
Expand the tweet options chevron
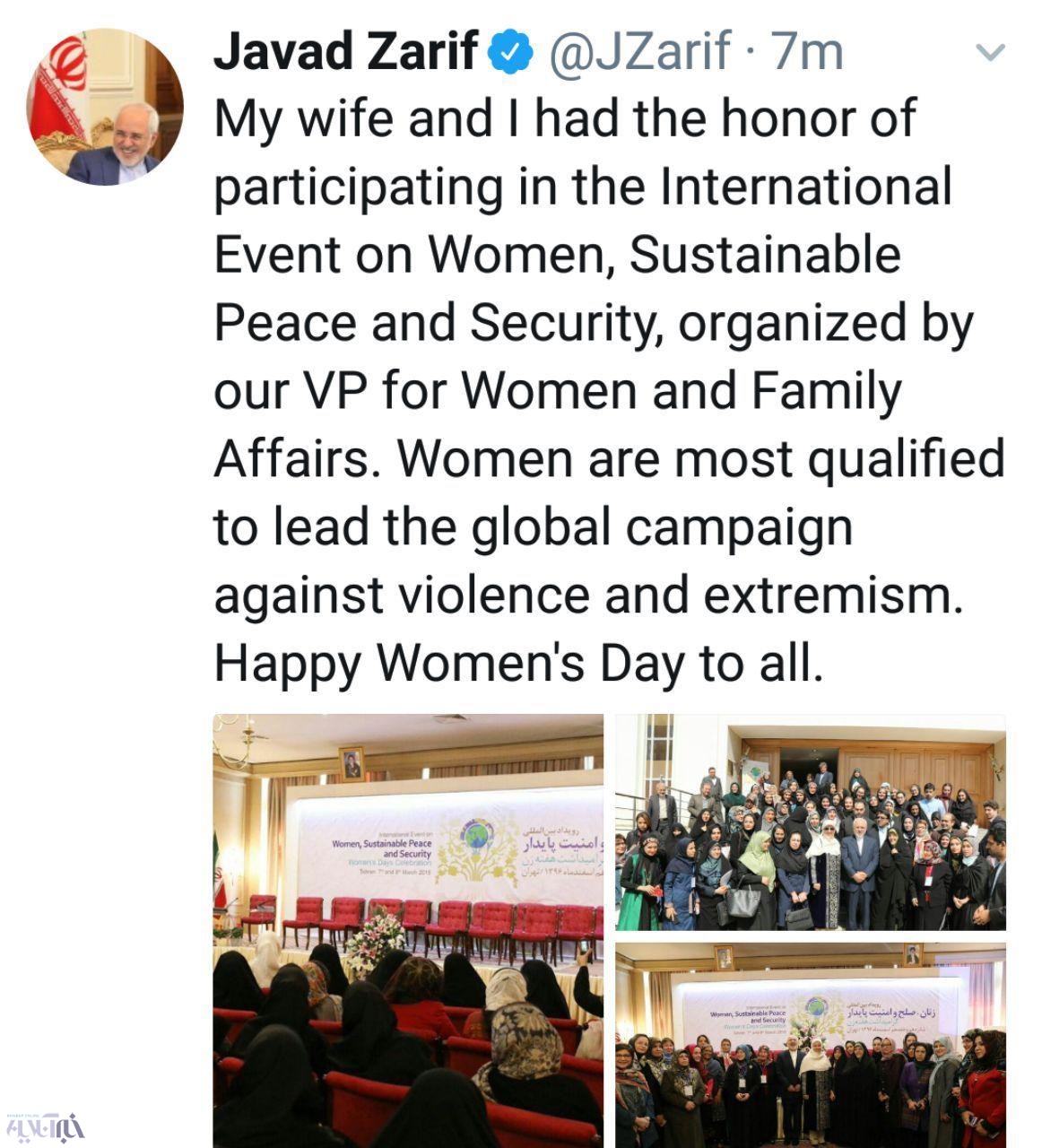990,53
